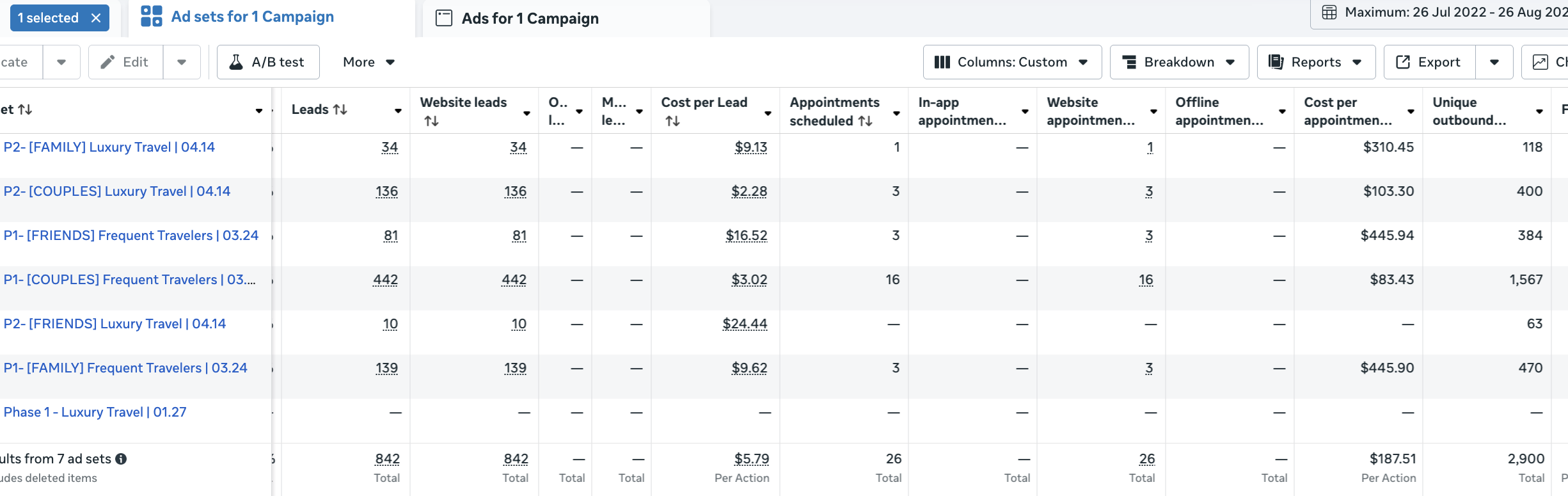Dismiss the 1 selected filter chip
Viewport: 1568px width, 496px height.
pos(96,18)
